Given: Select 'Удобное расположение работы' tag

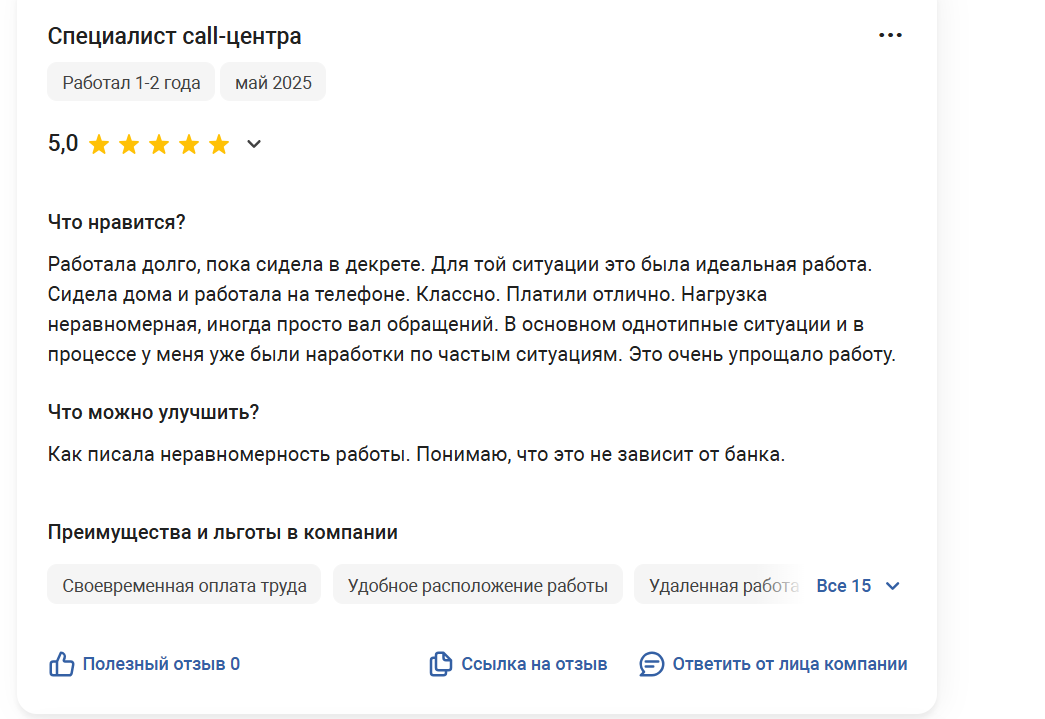Looking at the screenshot, I should (x=478, y=584).
